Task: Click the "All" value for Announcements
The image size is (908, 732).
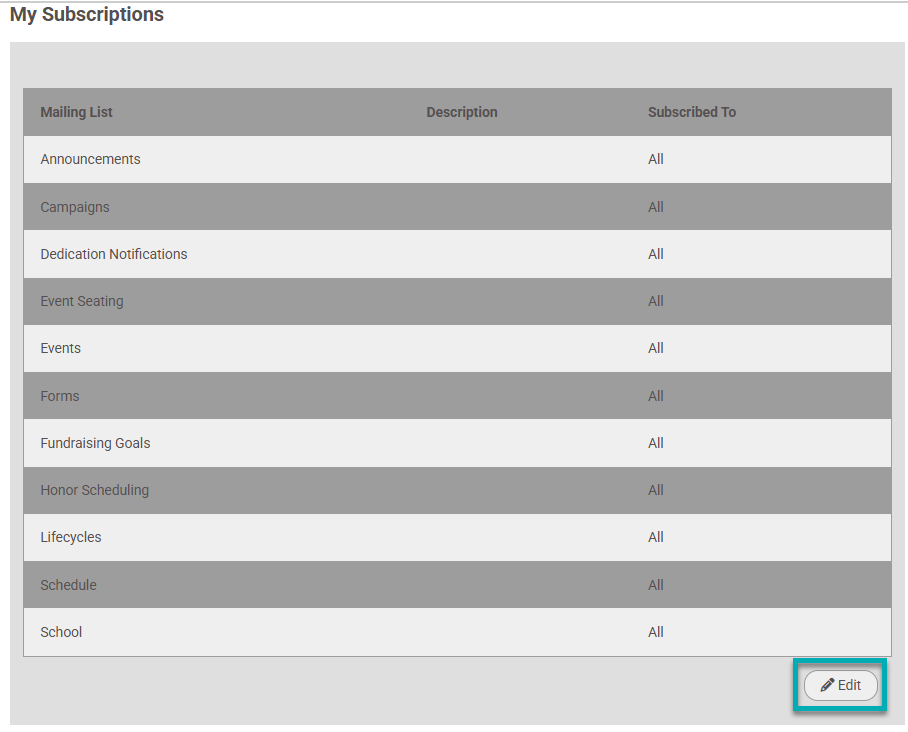Action: pos(656,159)
